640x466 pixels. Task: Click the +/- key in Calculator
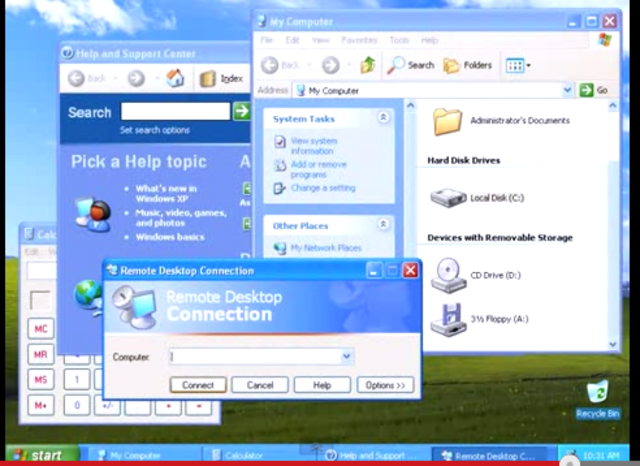coord(107,406)
